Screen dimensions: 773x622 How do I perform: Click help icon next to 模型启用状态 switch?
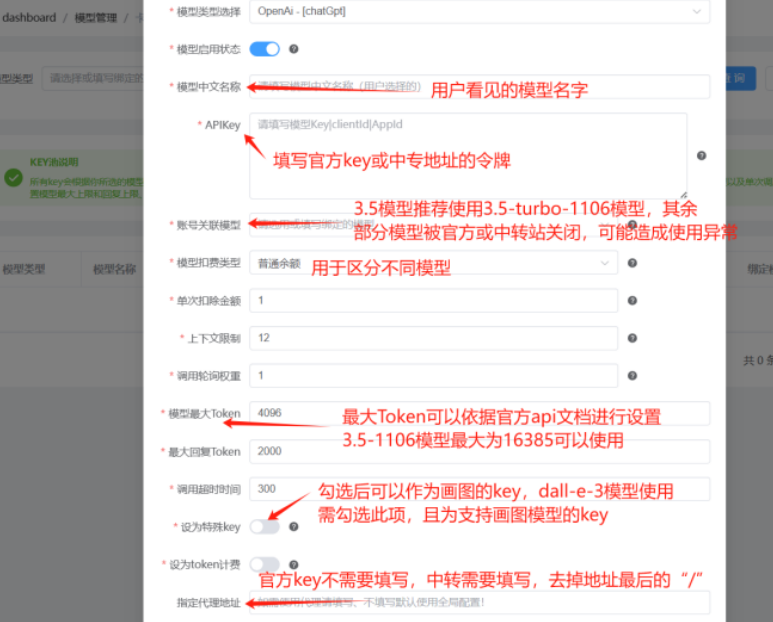[294, 49]
